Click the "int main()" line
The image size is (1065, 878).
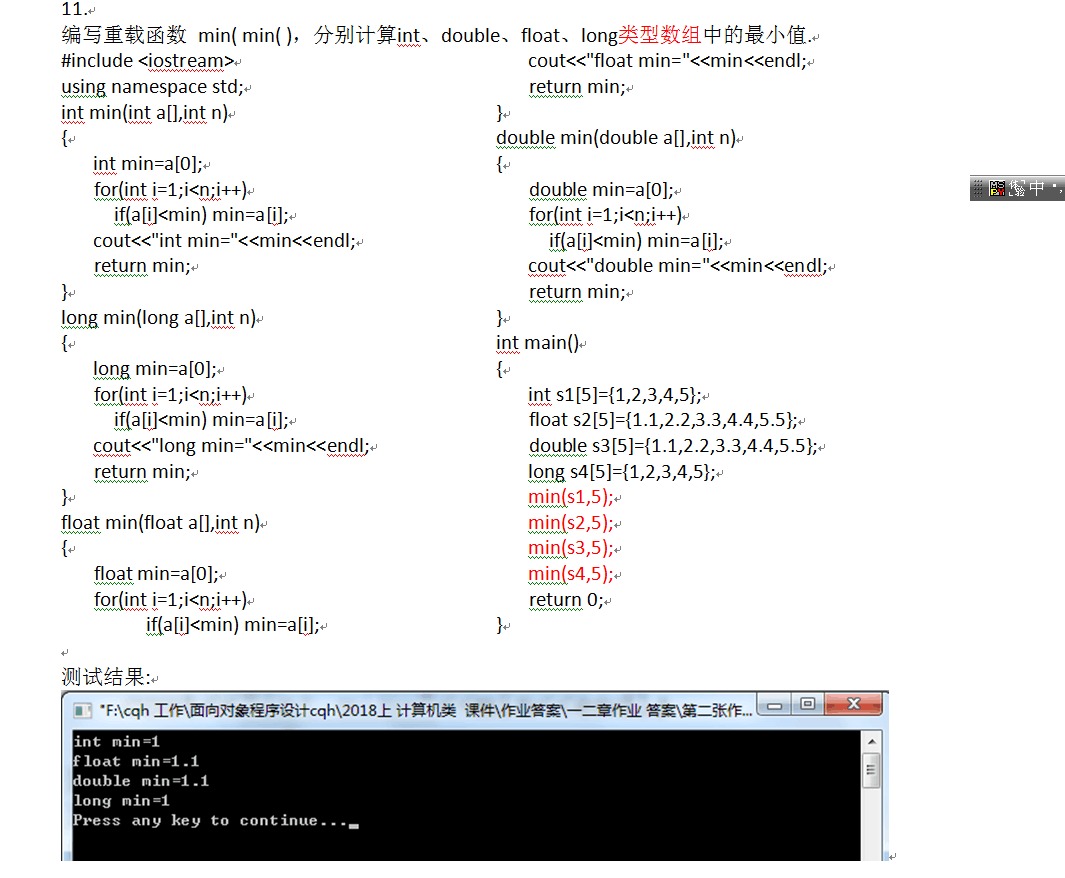tap(537, 343)
